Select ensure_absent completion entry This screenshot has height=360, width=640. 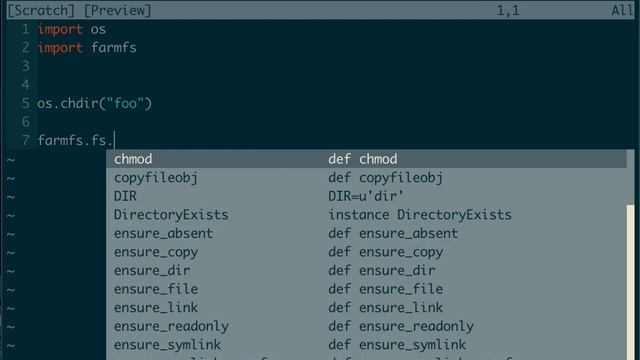[163, 233]
